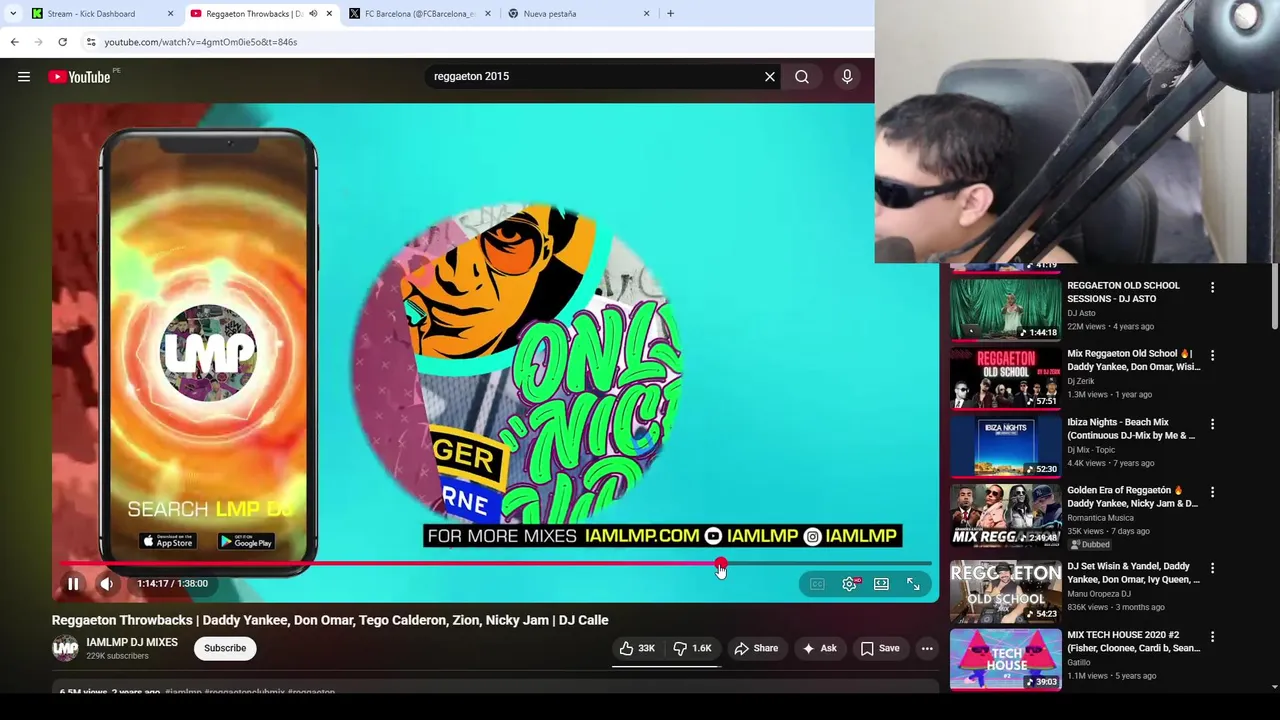Open options for Mix Reggaeton Old School

click(1212, 355)
